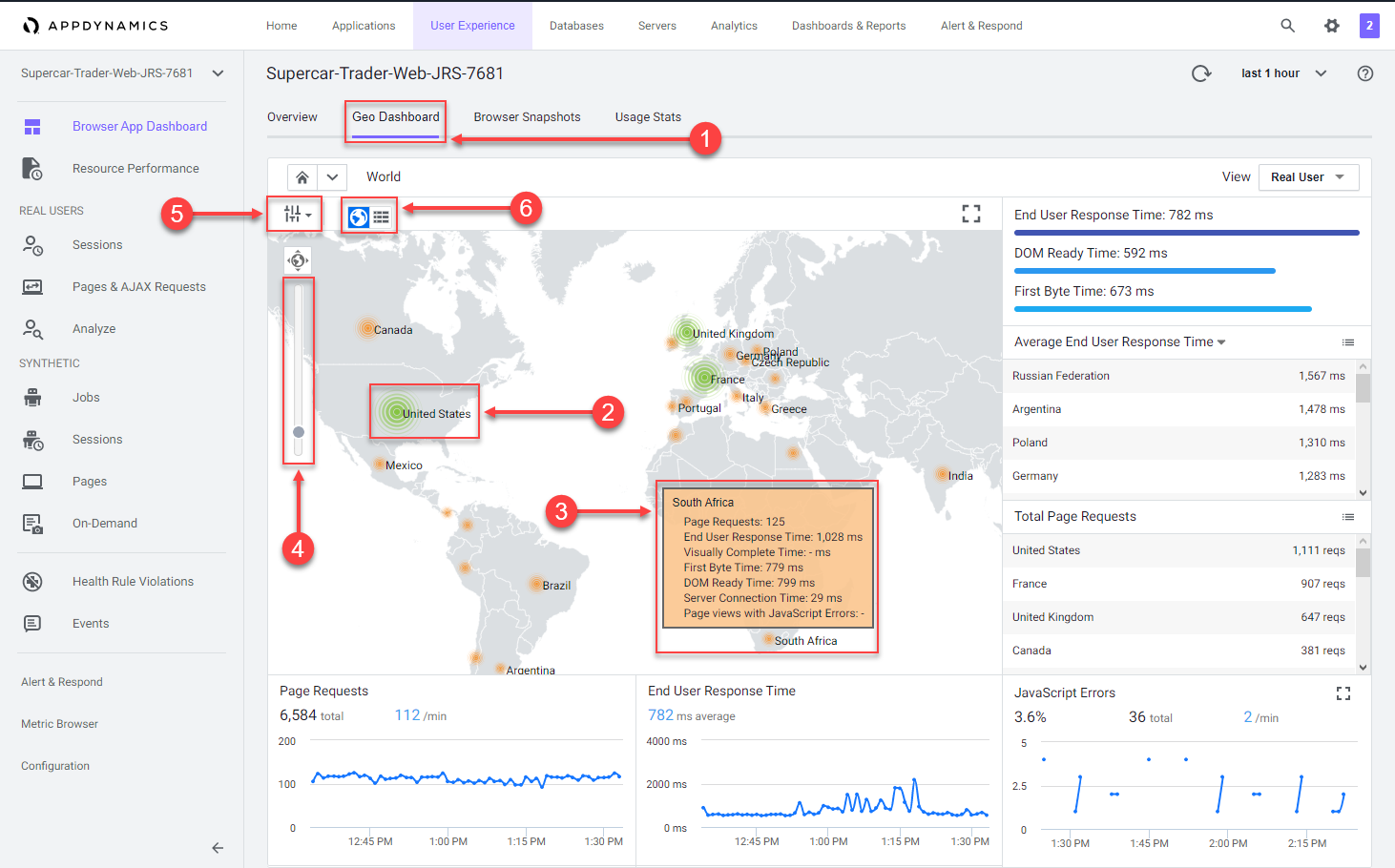This screenshot has width=1395, height=868.
Task: Click the France map marker
Action: [704, 379]
